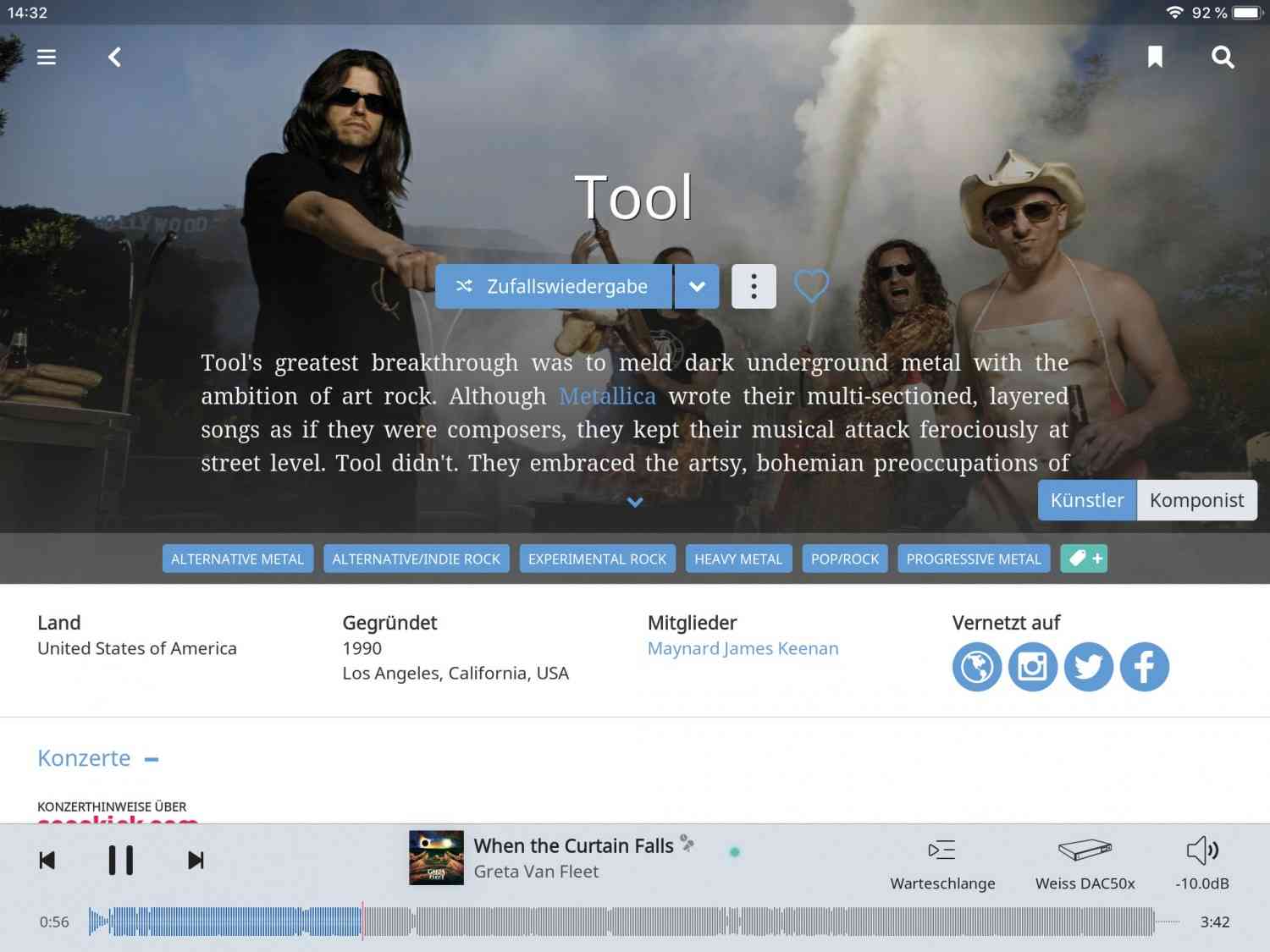Open bookmarks with the bookmark icon
This screenshot has width=1270, height=952.
[x=1155, y=57]
